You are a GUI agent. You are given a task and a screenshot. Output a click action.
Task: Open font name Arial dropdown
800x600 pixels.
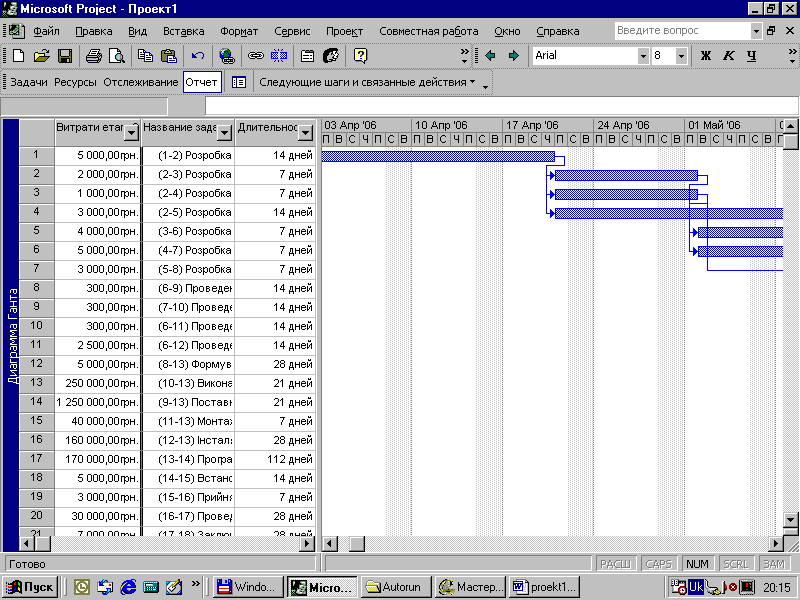(x=643, y=56)
